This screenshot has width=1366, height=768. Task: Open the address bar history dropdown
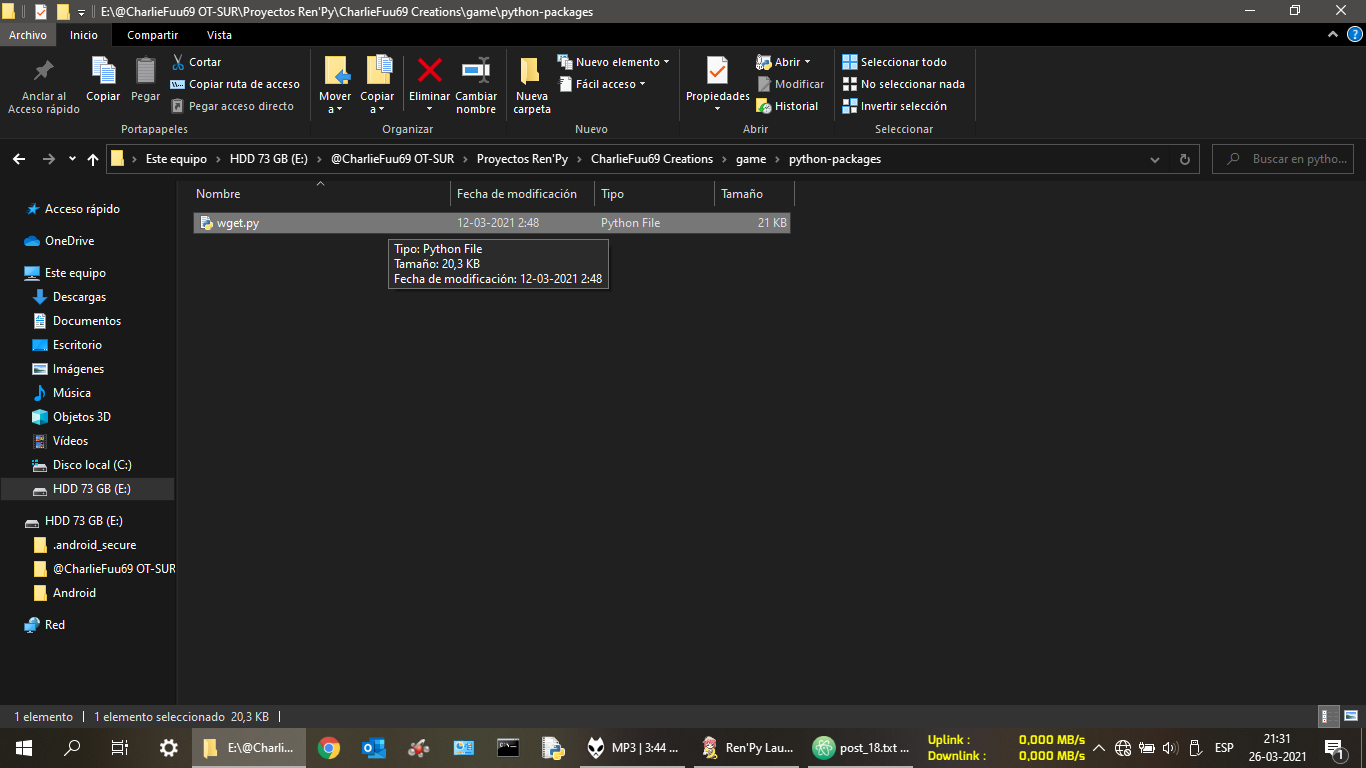coord(1155,159)
